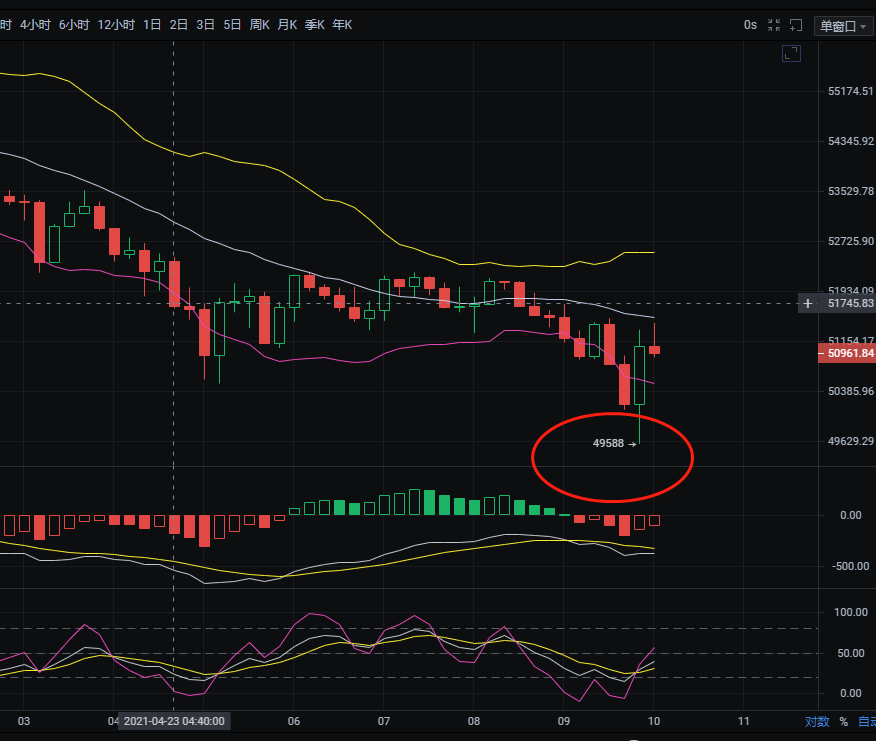The width and height of the screenshot is (876, 741).
Task: Switch to the 3日 timeframe
Action: tap(206, 25)
